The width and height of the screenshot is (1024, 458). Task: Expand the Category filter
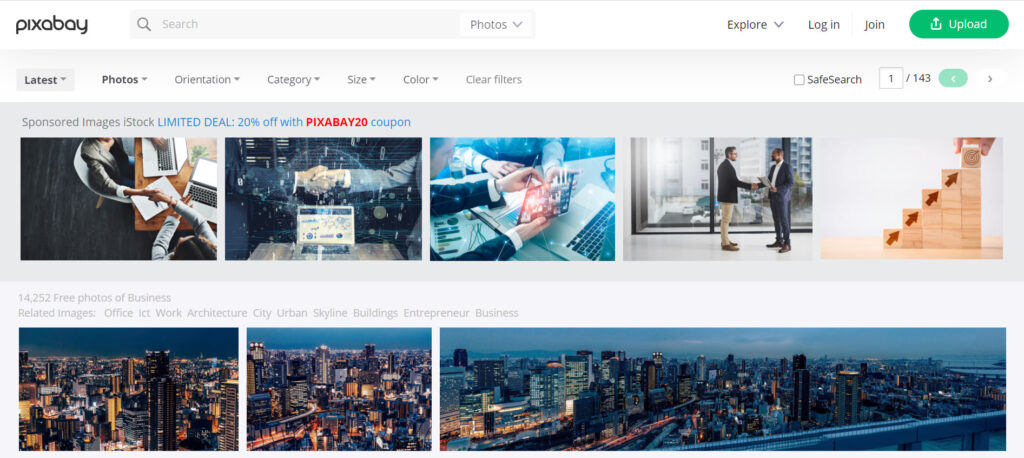pos(293,79)
